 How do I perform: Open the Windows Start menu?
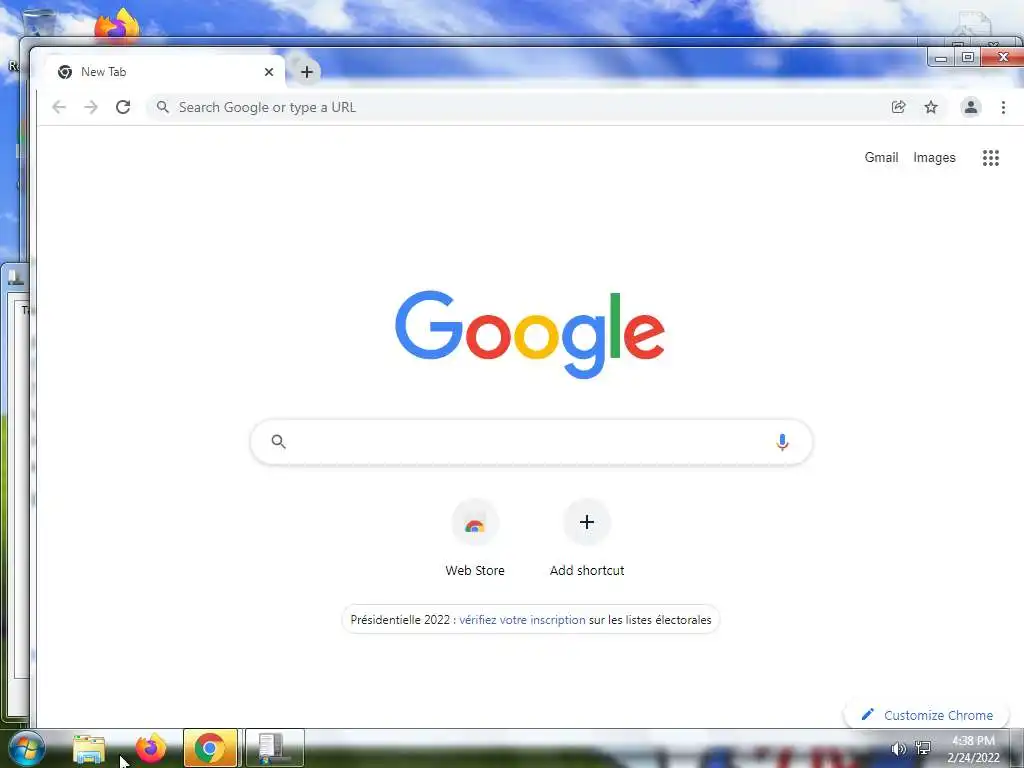(26, 748)
